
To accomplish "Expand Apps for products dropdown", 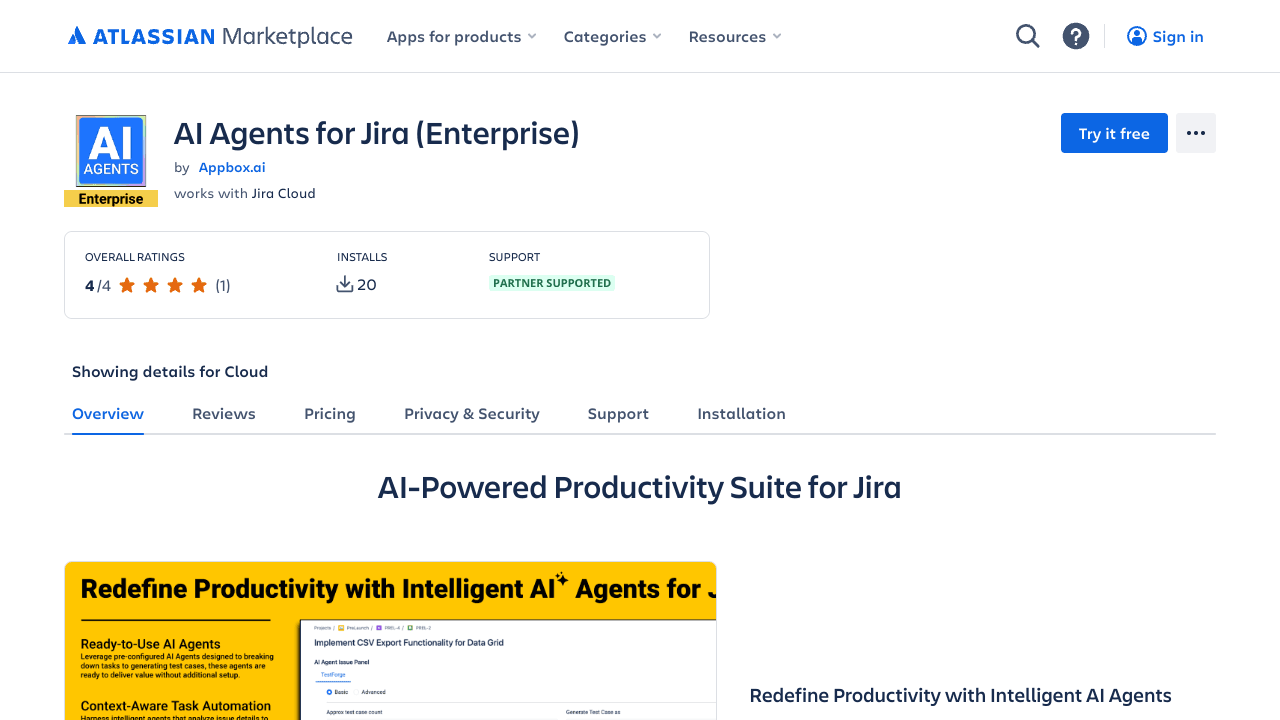I will pyautogui.click(x=462, y=36).
